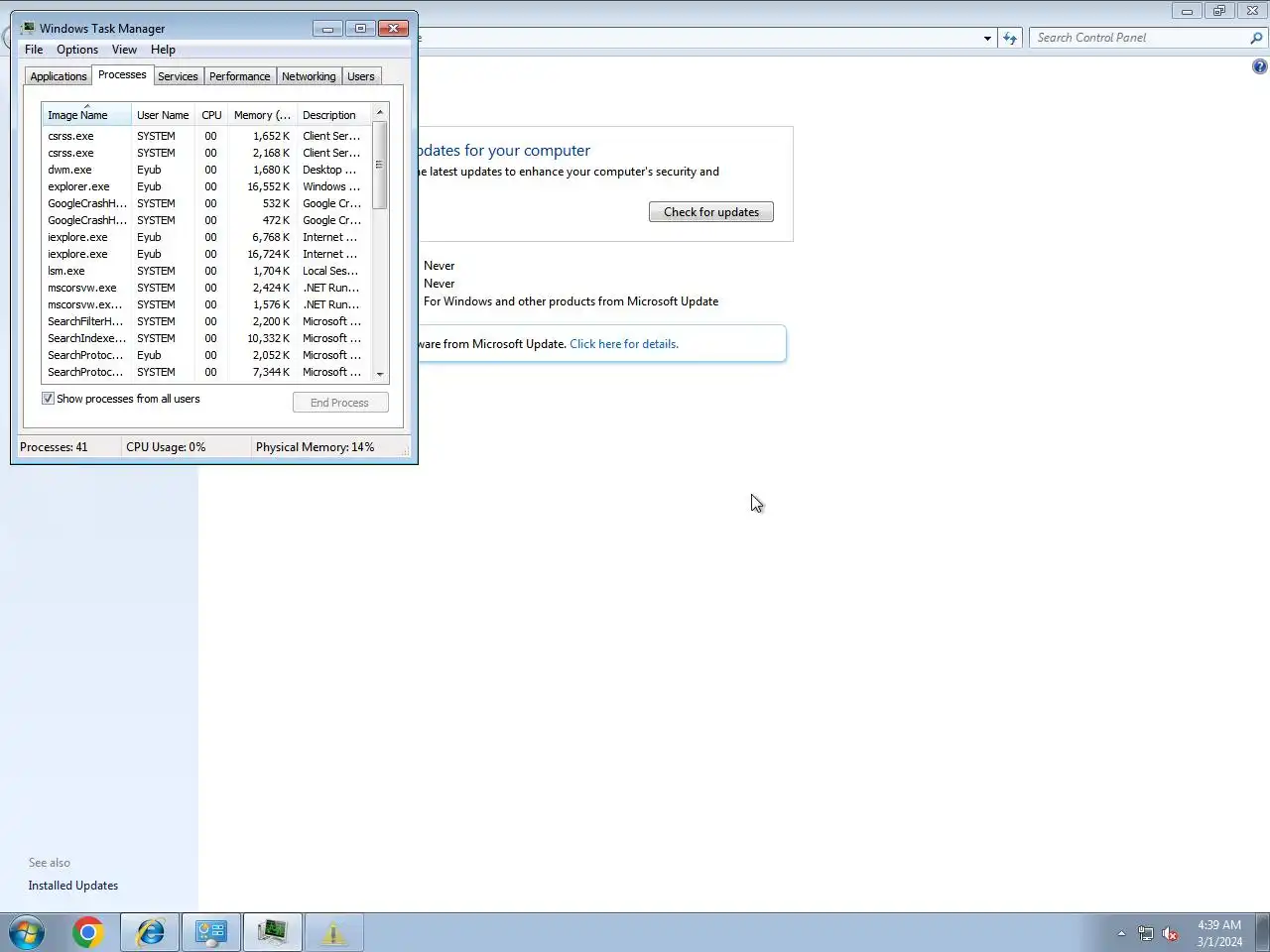
Task: Select the explorer.exe process row
Action: point(206,186)
